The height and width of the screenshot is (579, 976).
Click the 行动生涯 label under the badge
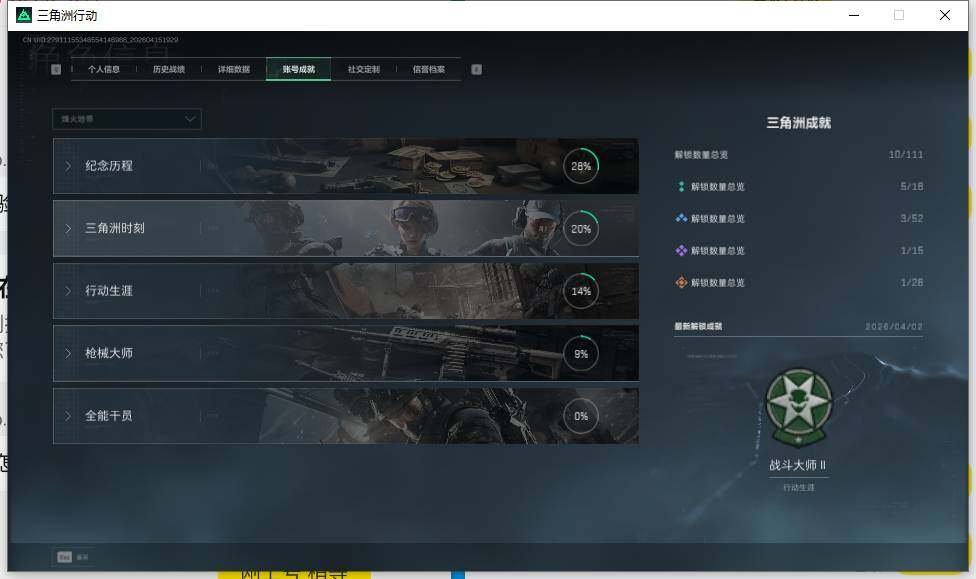[799, 487]
